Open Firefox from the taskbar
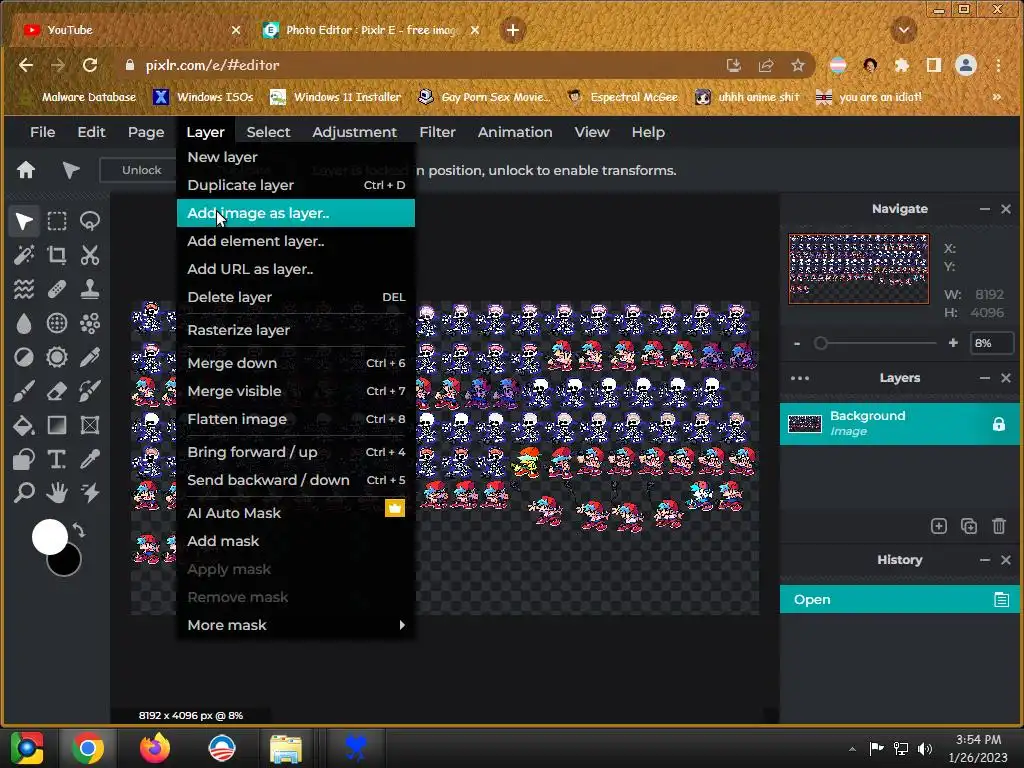Screen dimensions: 1024x768 point(155,748)
